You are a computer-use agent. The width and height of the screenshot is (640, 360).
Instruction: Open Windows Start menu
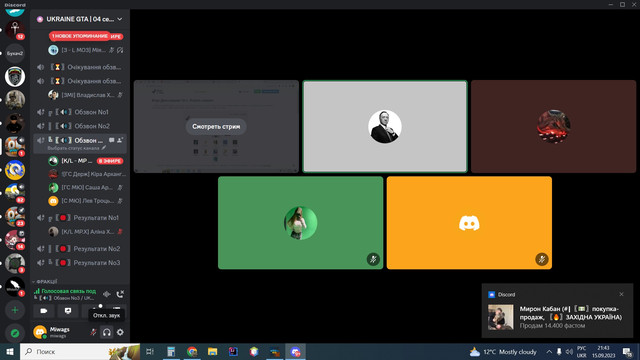click(x=10, y=351)
